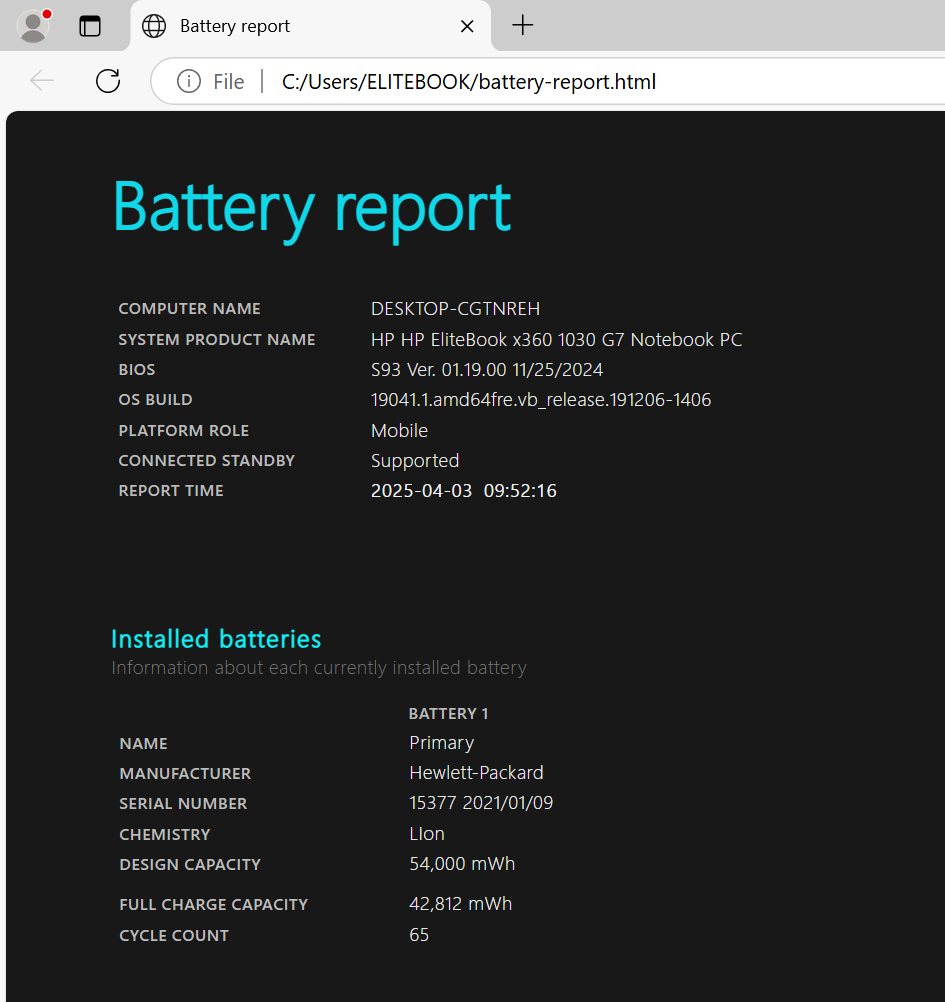Click the File label in address bar
The image size is (945, 1002).
pyautogui.click(x=228, y=81)
